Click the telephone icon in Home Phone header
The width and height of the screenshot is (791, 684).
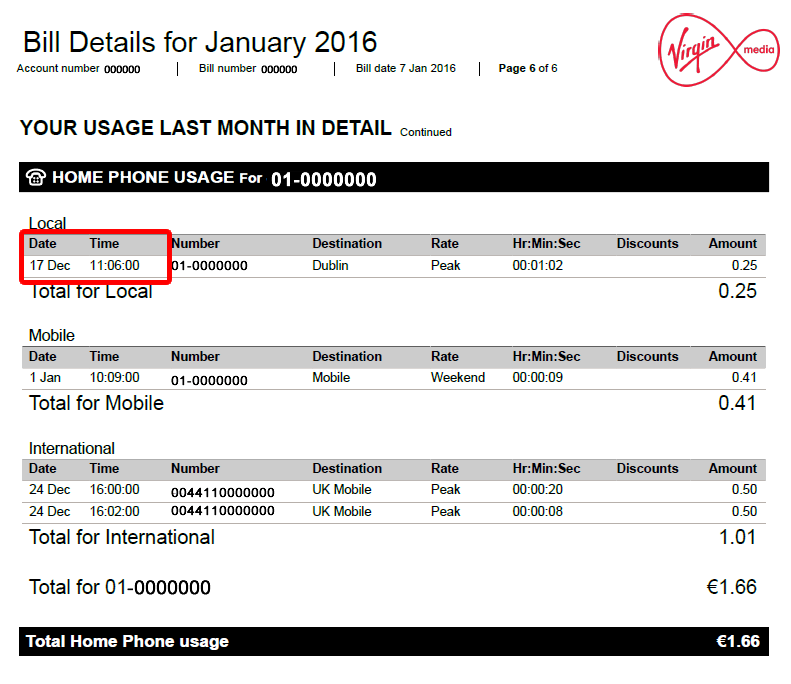(x=36, y=178)
